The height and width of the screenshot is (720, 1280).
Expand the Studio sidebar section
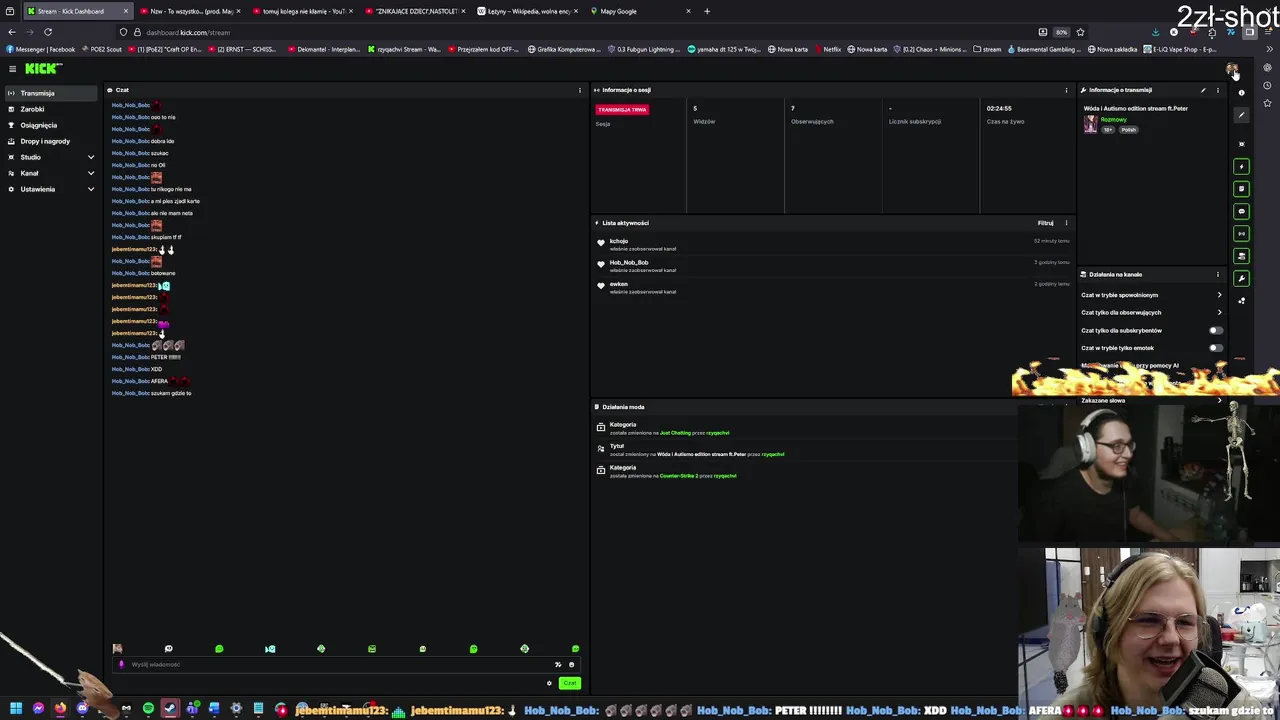(51, 157)
